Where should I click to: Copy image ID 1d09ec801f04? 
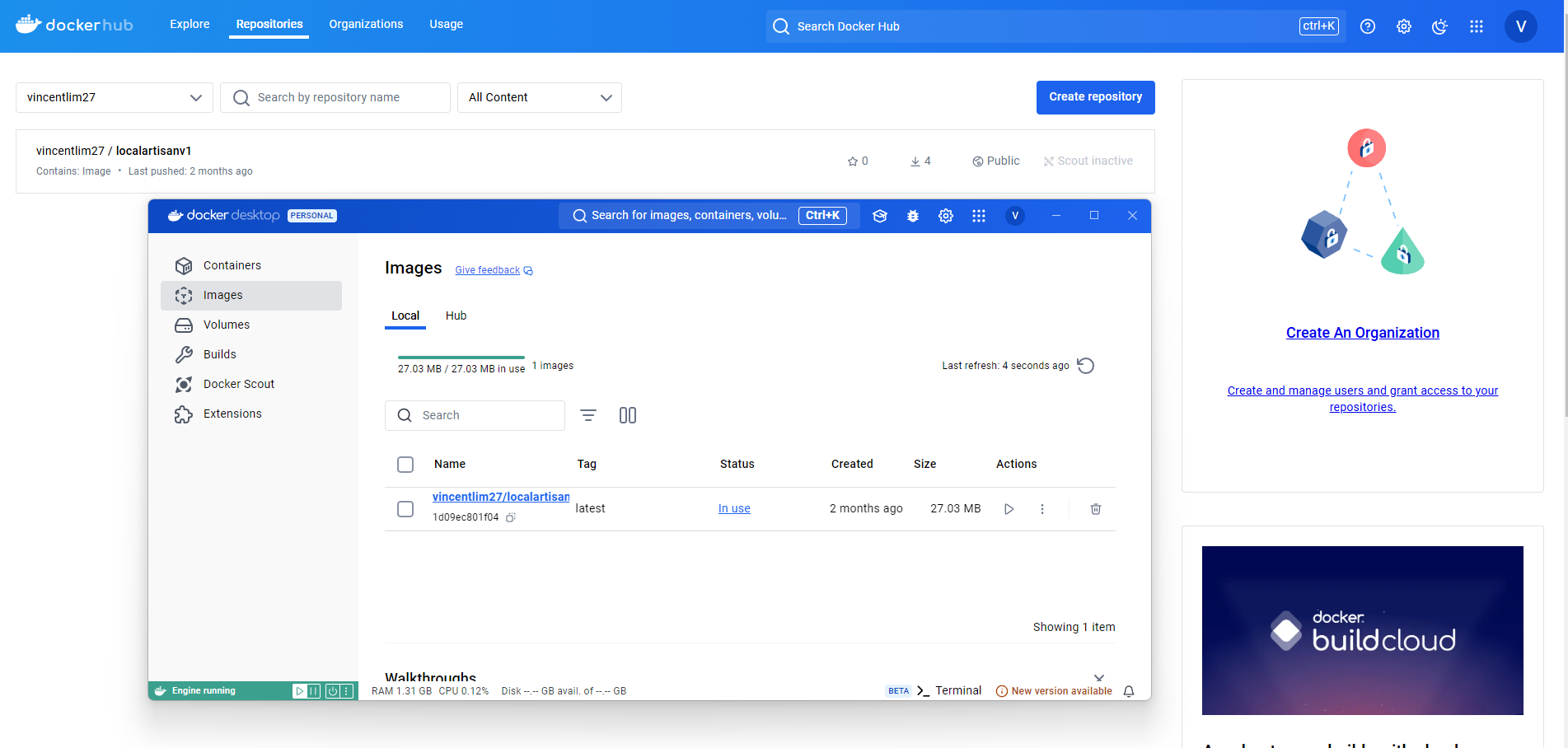pyautogui.click(x=511, y=517)
